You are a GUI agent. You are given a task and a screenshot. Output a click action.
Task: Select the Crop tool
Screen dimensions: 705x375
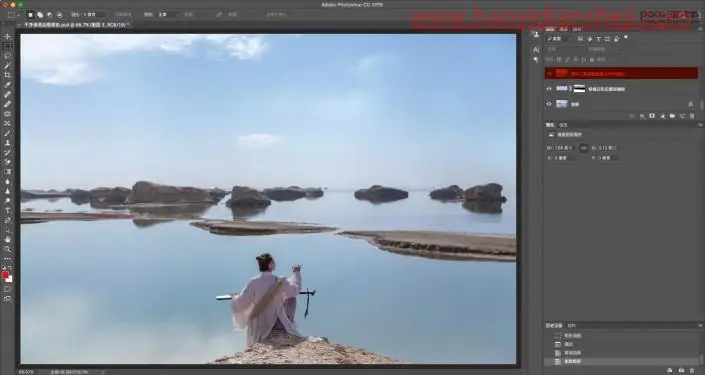point(7,75)
